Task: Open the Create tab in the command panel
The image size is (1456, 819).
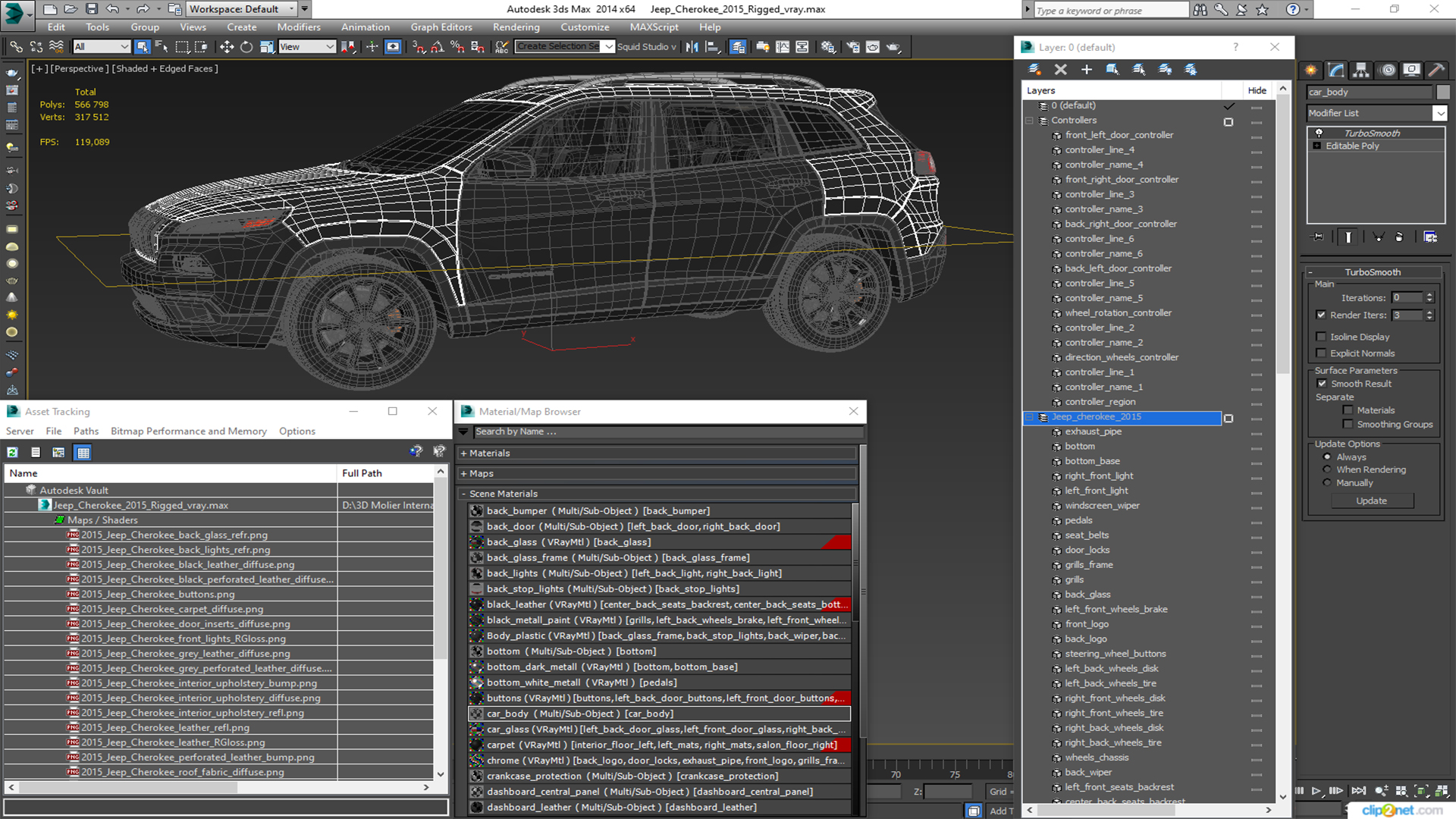Action: [x=1311, y=70]
